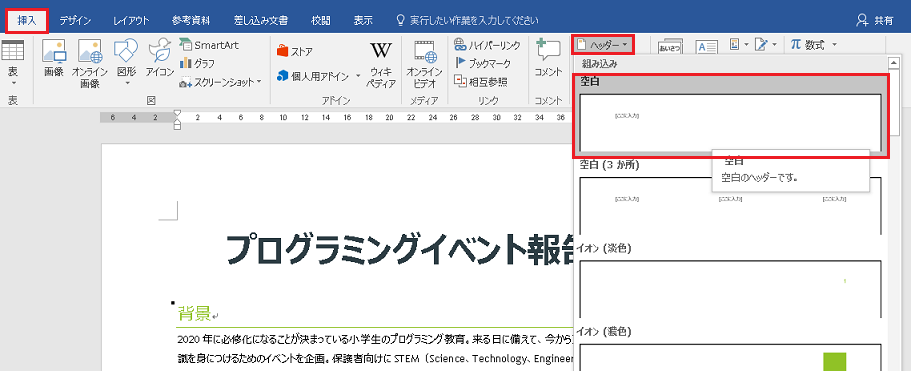Switch to the 差し込み文書 tab
The height and width of the screenshot is (371, 911).
pos(261,20)
